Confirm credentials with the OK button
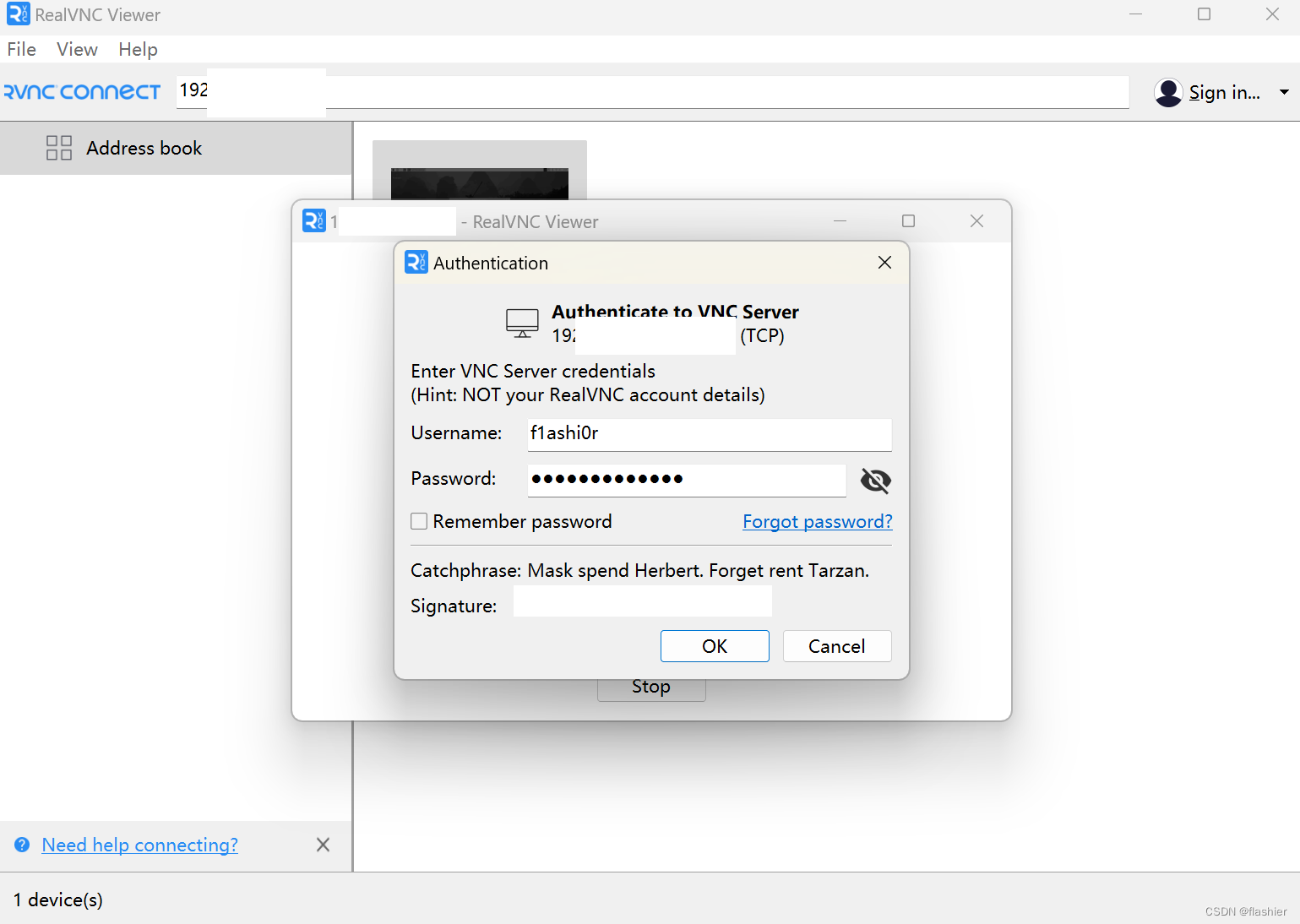Screen dimensions: 1300x924 [715, 646]
